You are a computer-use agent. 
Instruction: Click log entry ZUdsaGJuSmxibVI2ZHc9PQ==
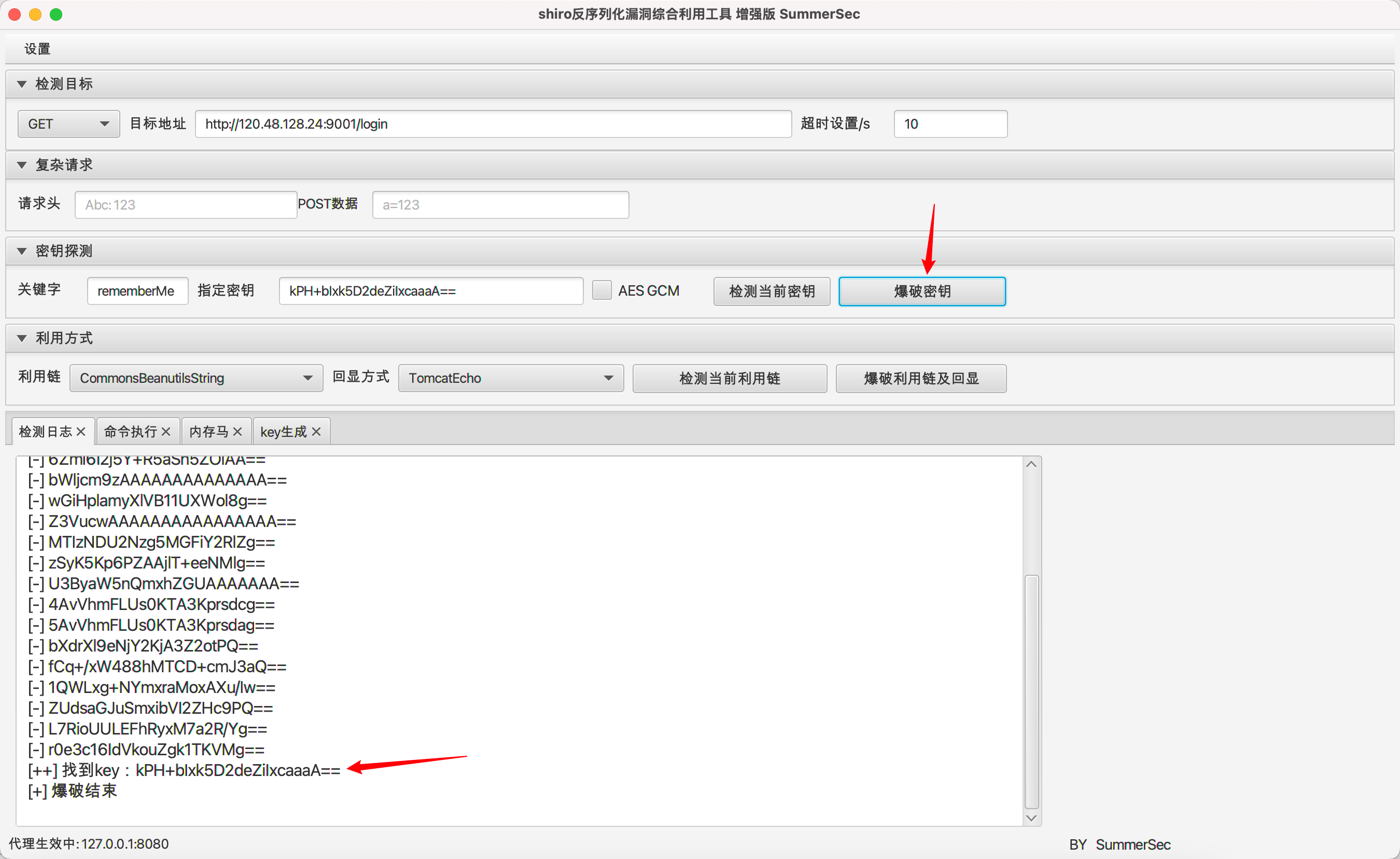[x=150, y=709]
